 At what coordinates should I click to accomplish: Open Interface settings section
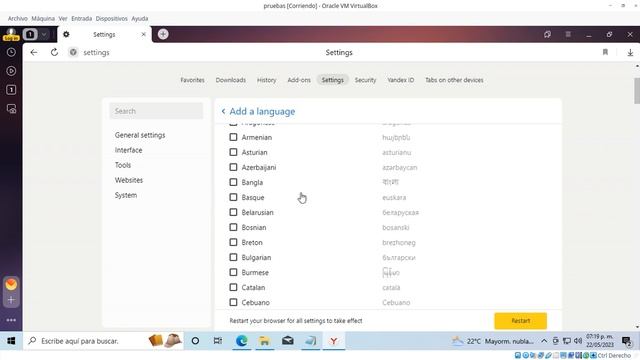tap(129, 150)
